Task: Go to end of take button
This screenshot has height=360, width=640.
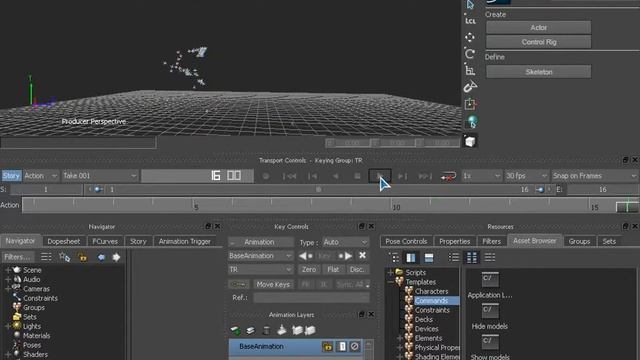Action: (x=425, y=176)
